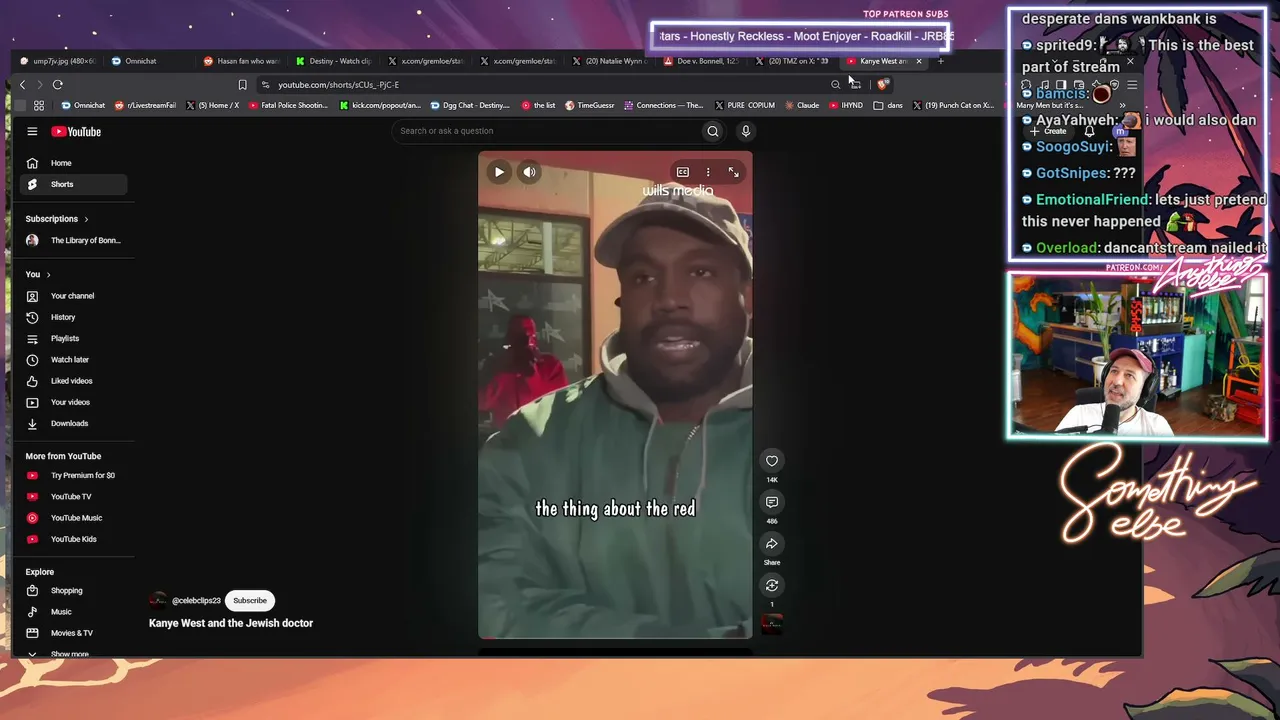The image size is (1280, 720).
Task: Switch to the Hasan fan tab
Action: 241,61
